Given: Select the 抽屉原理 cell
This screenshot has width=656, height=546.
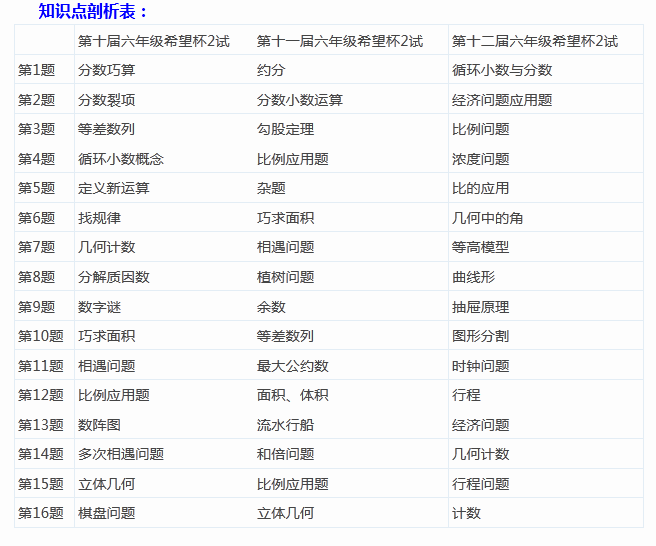Looking at the screenshot, I should point(480,307).
